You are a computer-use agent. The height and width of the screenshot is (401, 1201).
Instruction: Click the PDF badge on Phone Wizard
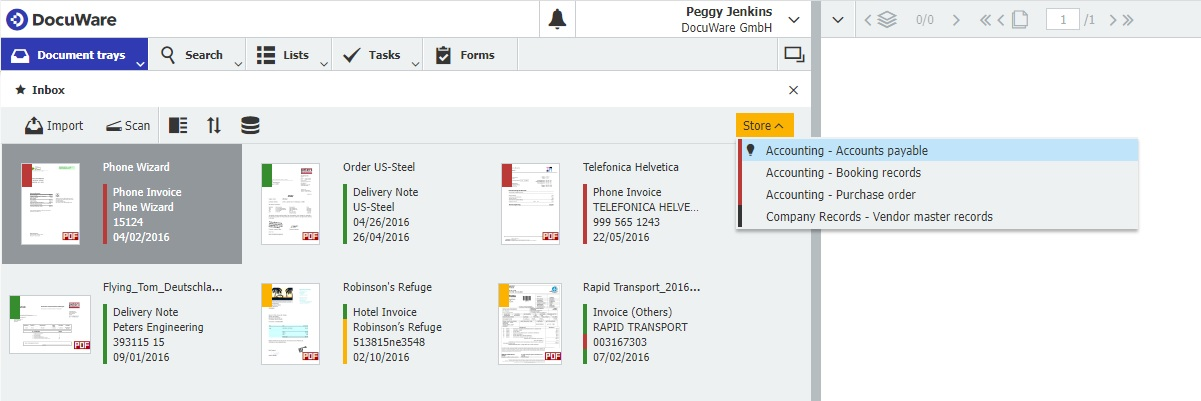pos(70,236)
